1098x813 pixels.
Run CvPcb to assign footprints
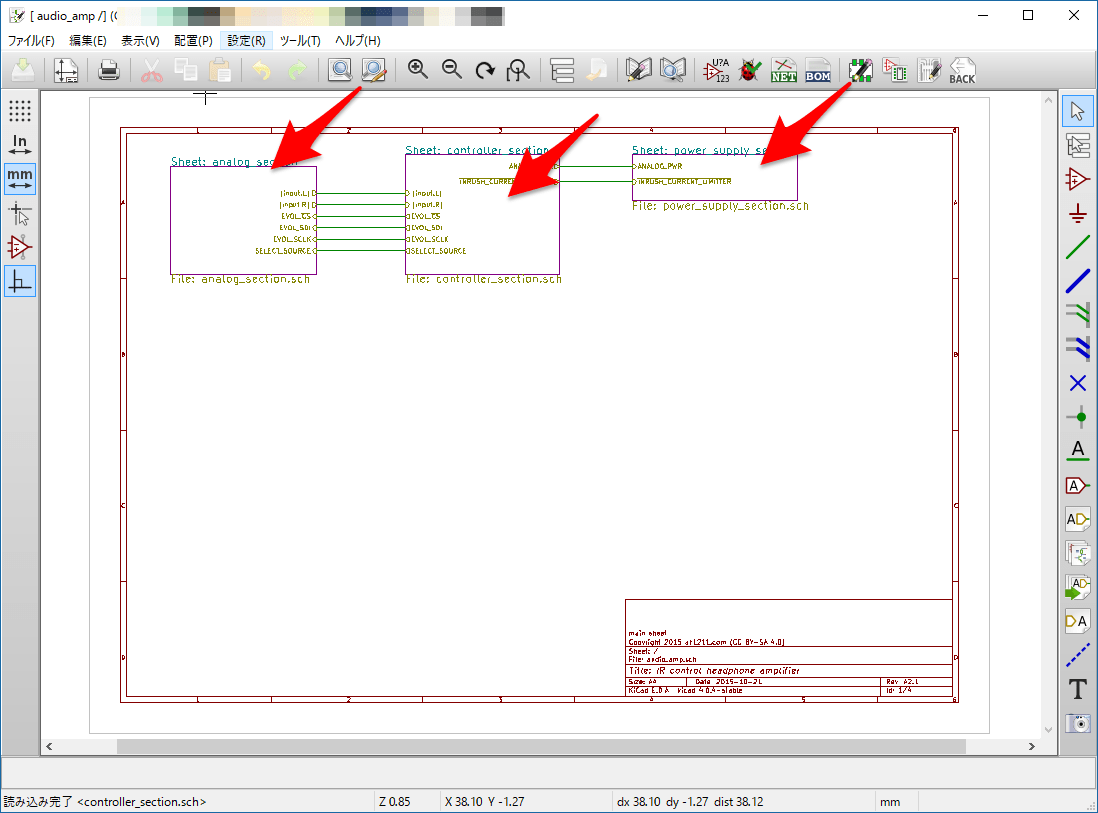(895, 71)
